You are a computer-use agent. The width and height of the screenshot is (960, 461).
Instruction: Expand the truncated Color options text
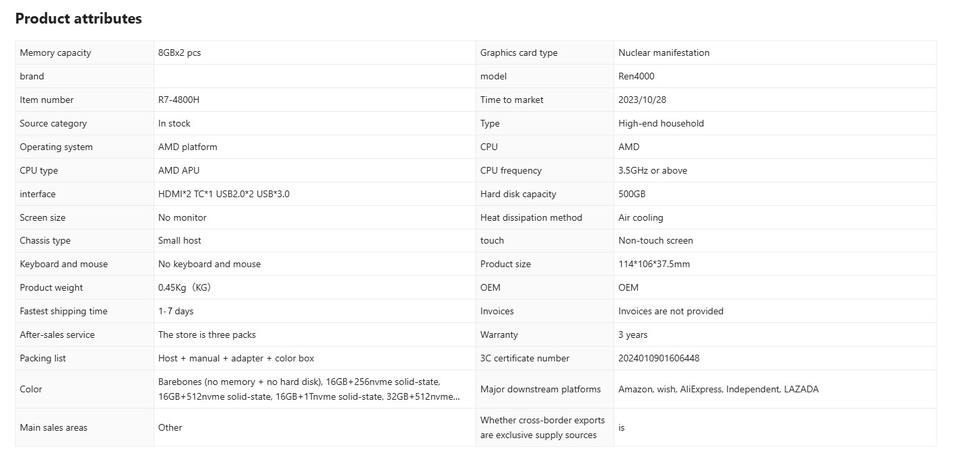[309, 389]
